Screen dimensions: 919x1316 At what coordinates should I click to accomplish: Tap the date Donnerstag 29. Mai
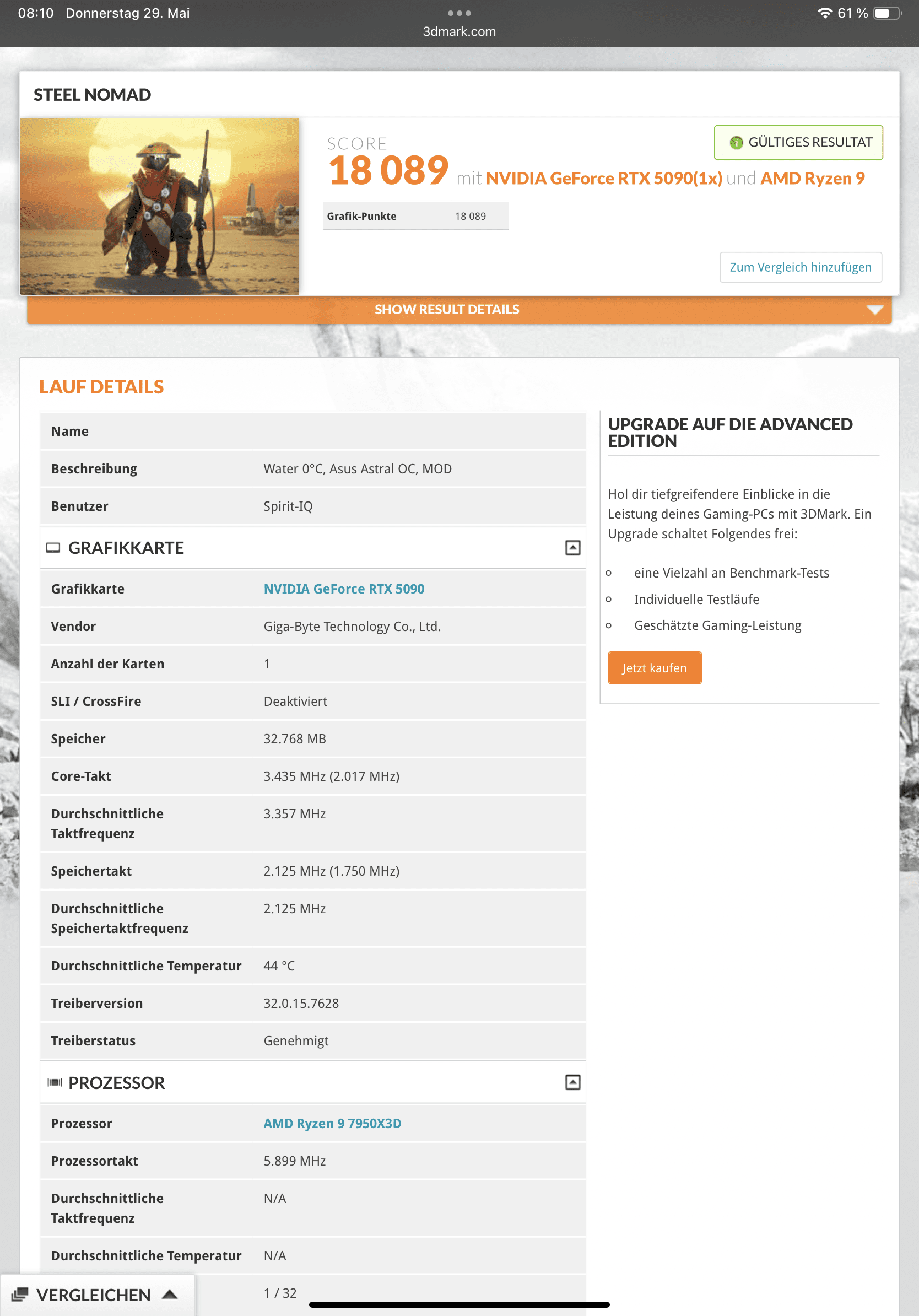[x=128, y=13]
